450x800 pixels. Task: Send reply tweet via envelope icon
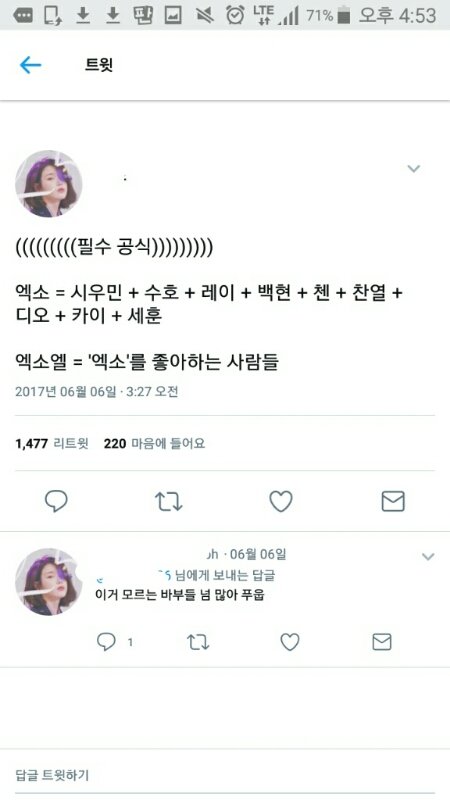[382, 642]
